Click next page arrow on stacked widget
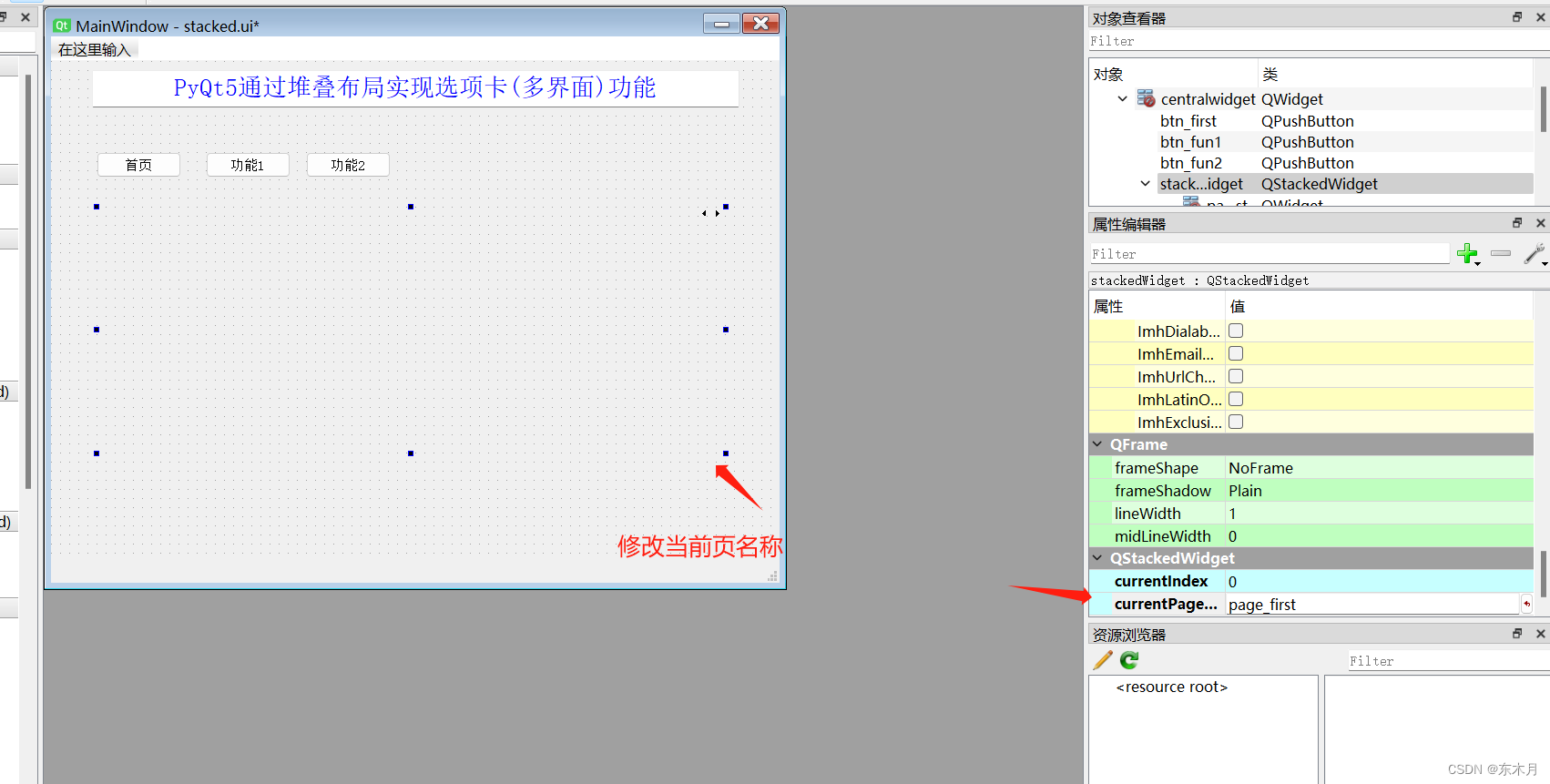The width and height of the screenshot is (1550, 784). (x=717, y=213)
